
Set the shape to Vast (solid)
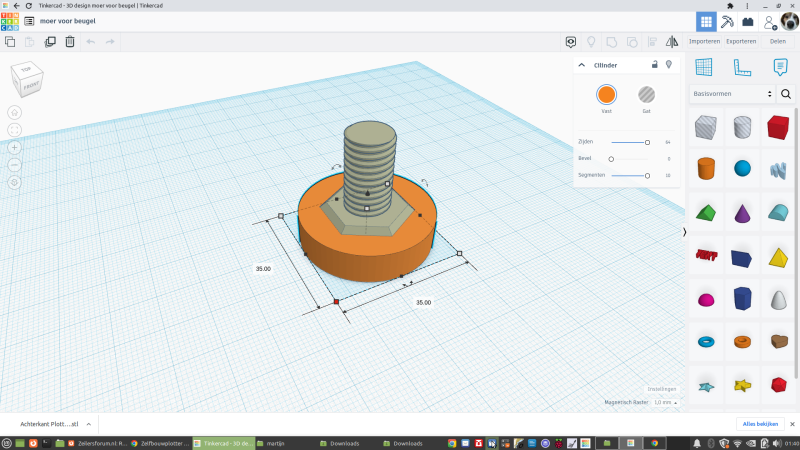pos(606,95)
